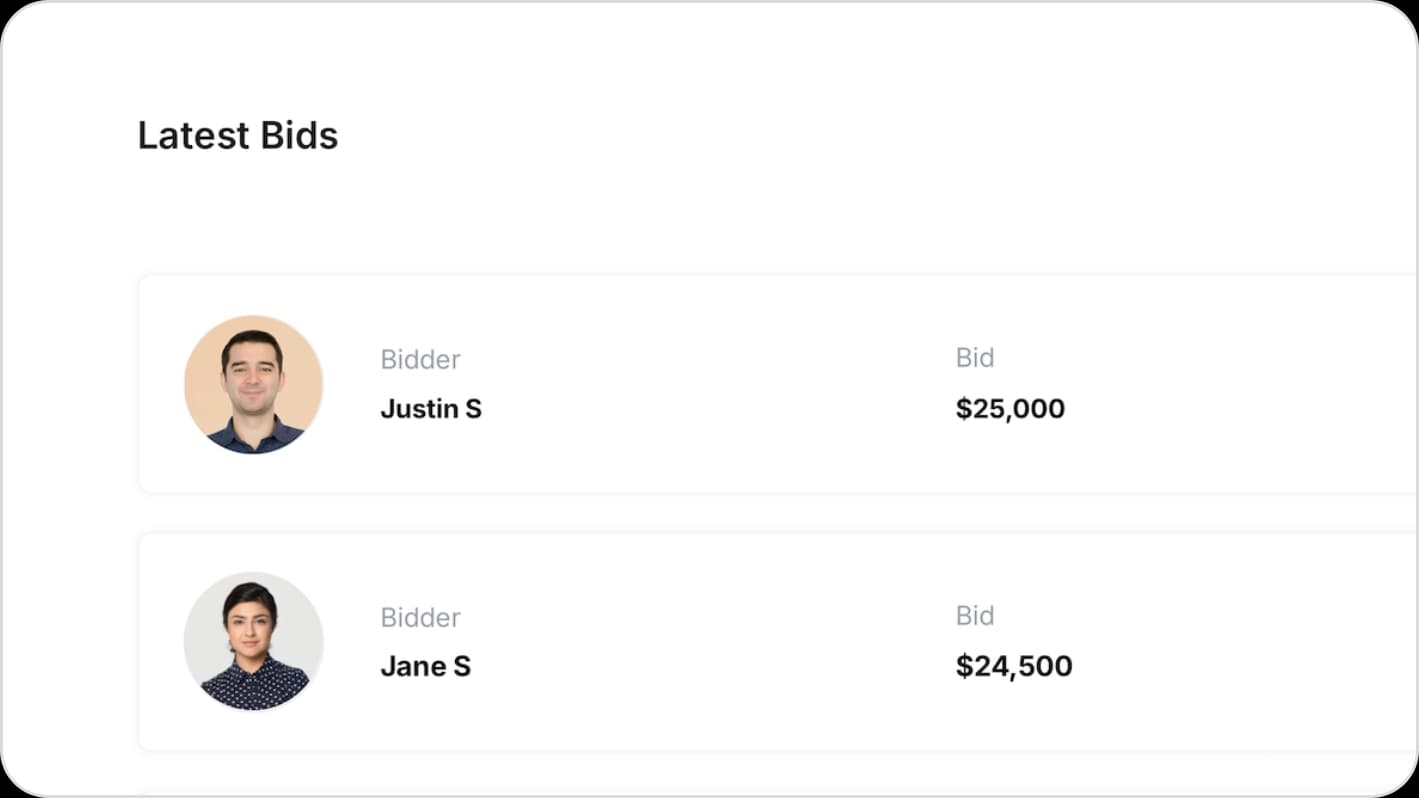Click the $25,000 bid amount
The width and height of the screenshot is (1419, 798).
click(x=1010, y=409)
